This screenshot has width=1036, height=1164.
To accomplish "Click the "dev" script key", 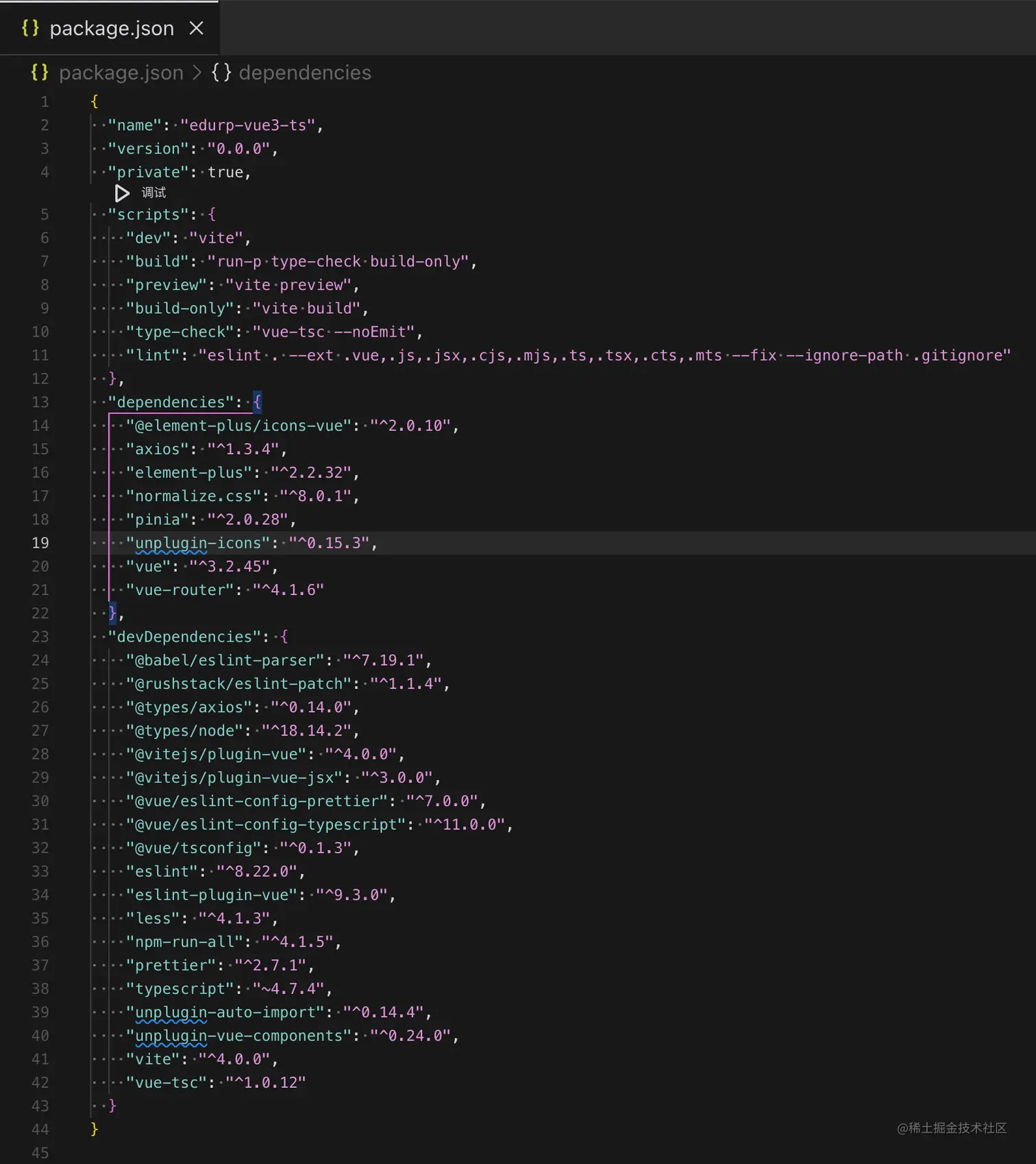I will 149,238.
